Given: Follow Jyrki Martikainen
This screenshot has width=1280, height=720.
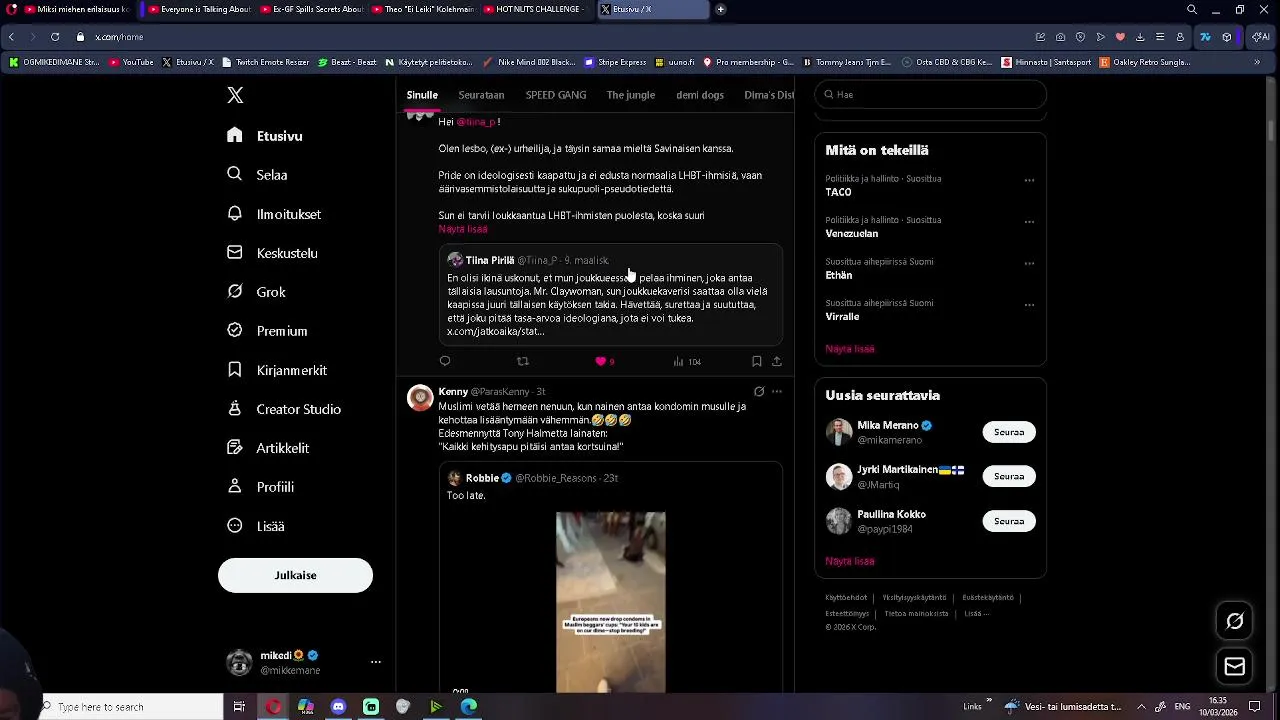Looking at the screenshot, I should (1009, 476).
